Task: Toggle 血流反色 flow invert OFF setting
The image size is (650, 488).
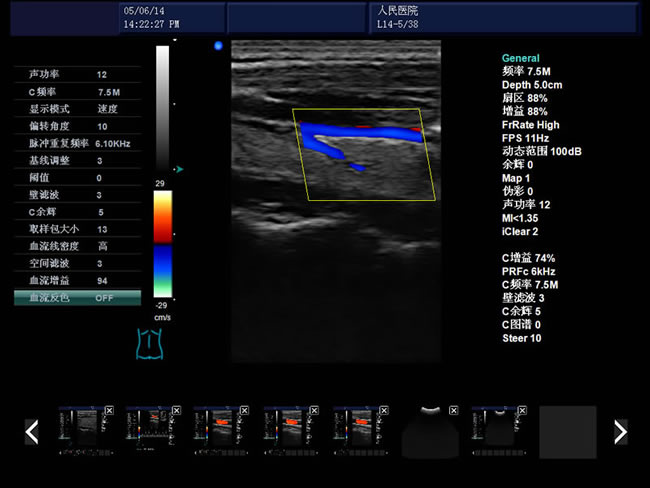Action: (77, 298)
